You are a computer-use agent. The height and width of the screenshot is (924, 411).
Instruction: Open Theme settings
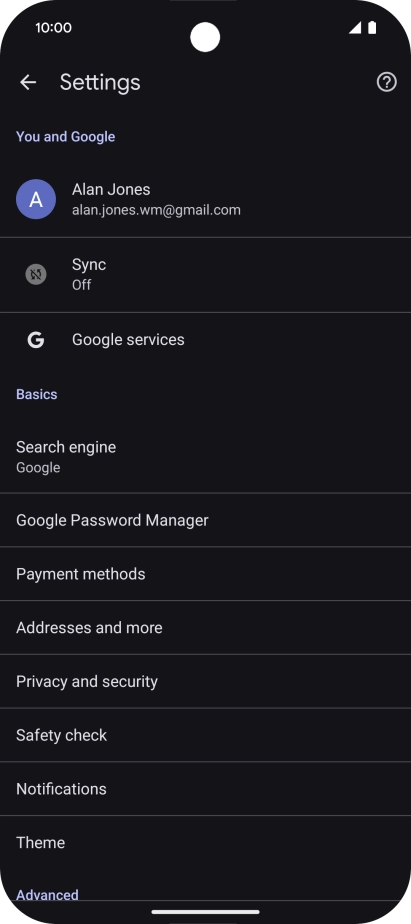point(205,843)
